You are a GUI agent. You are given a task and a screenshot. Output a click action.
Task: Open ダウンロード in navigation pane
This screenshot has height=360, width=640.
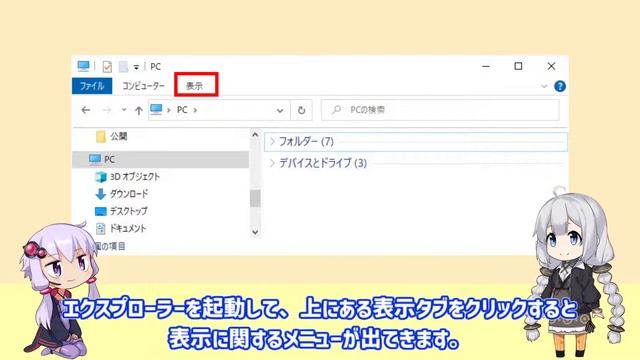coord(122,194)
